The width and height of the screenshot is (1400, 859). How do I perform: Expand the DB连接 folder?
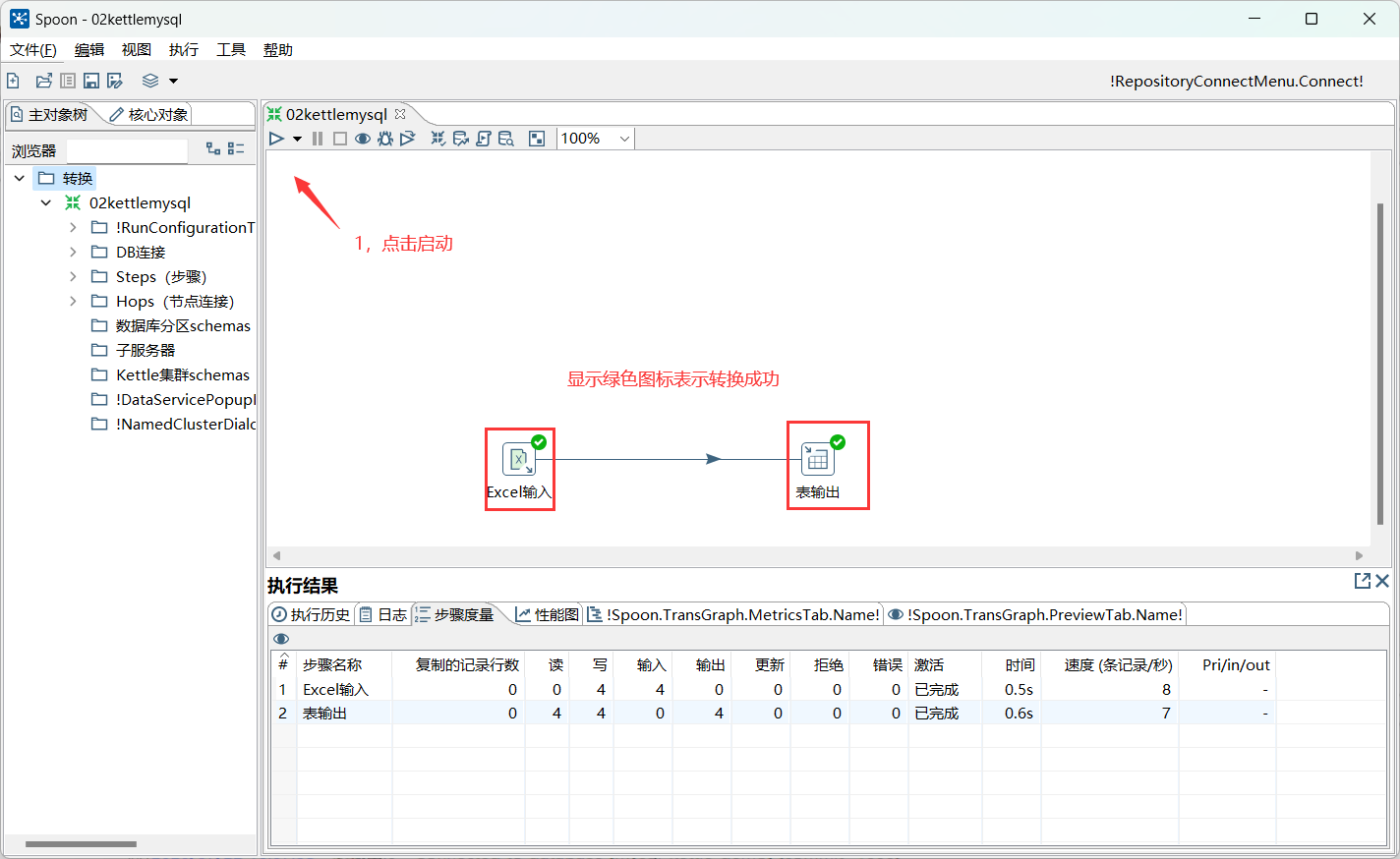71,252
